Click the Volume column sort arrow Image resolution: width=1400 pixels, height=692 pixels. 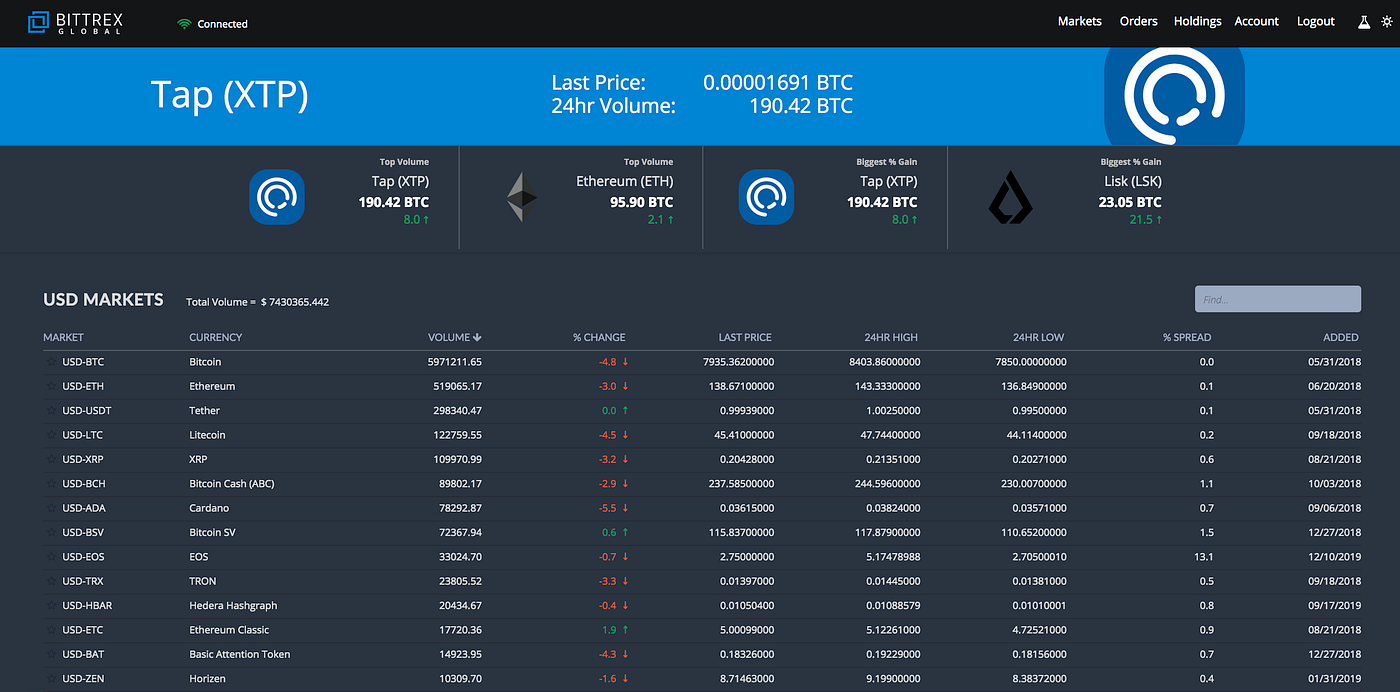pos(478,338)
